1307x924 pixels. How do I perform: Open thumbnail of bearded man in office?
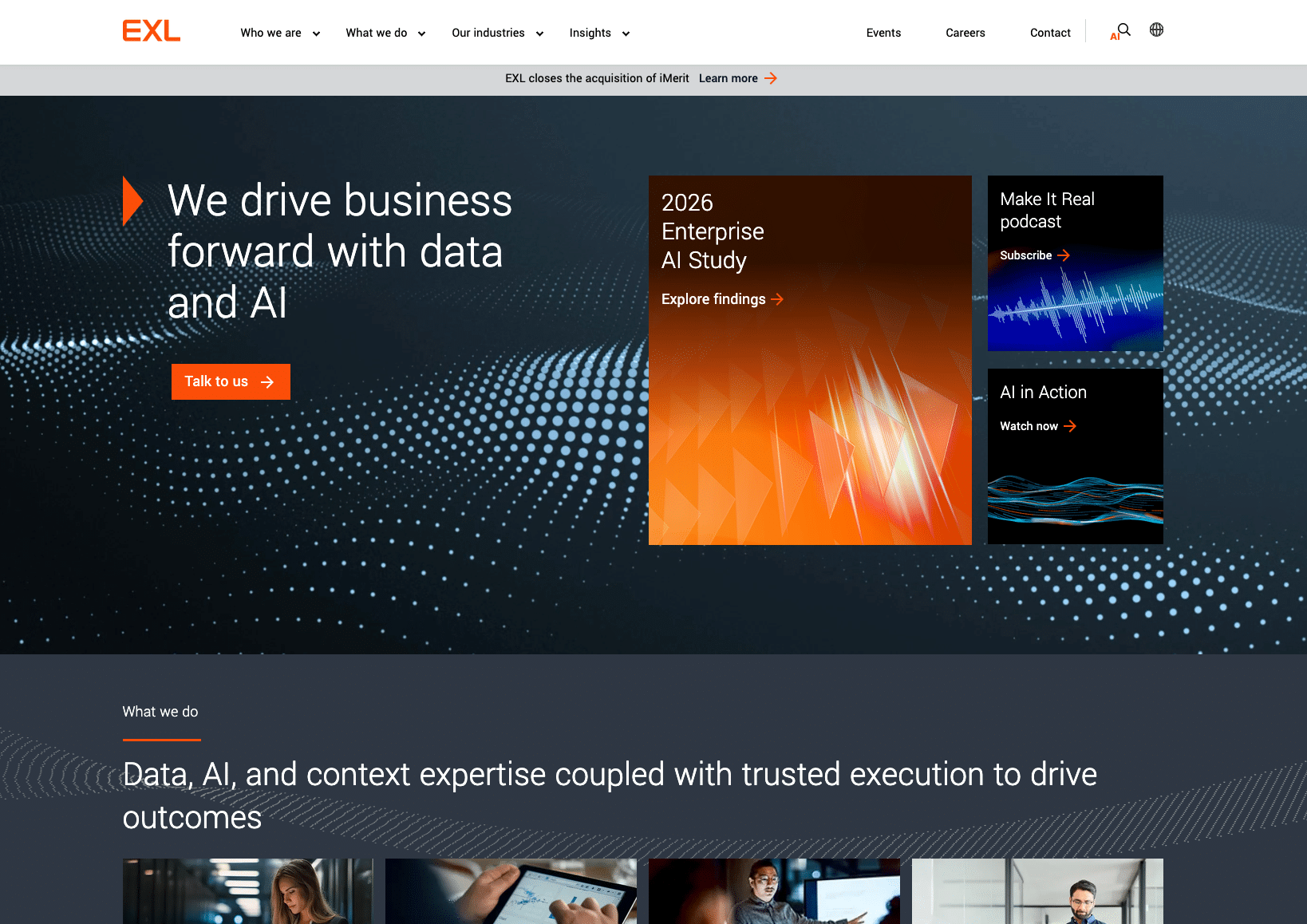(1037, 891)
